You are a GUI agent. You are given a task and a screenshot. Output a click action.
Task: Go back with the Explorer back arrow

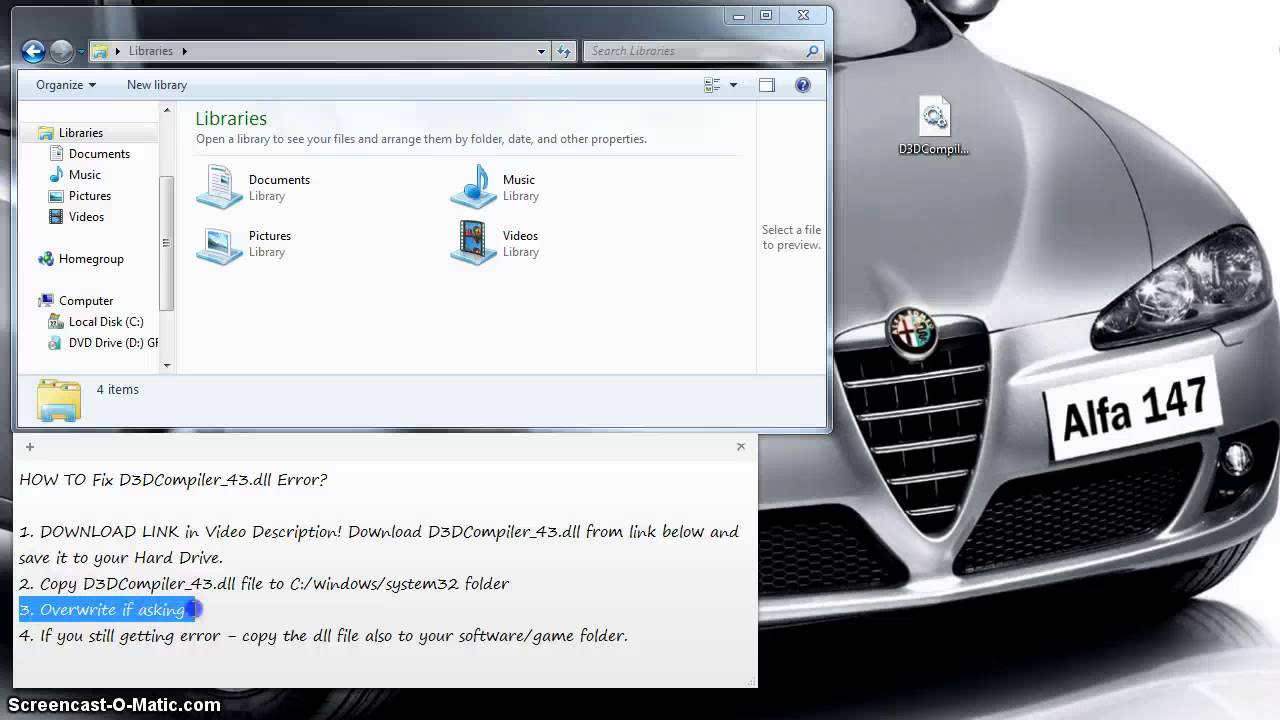click(33, 51)
